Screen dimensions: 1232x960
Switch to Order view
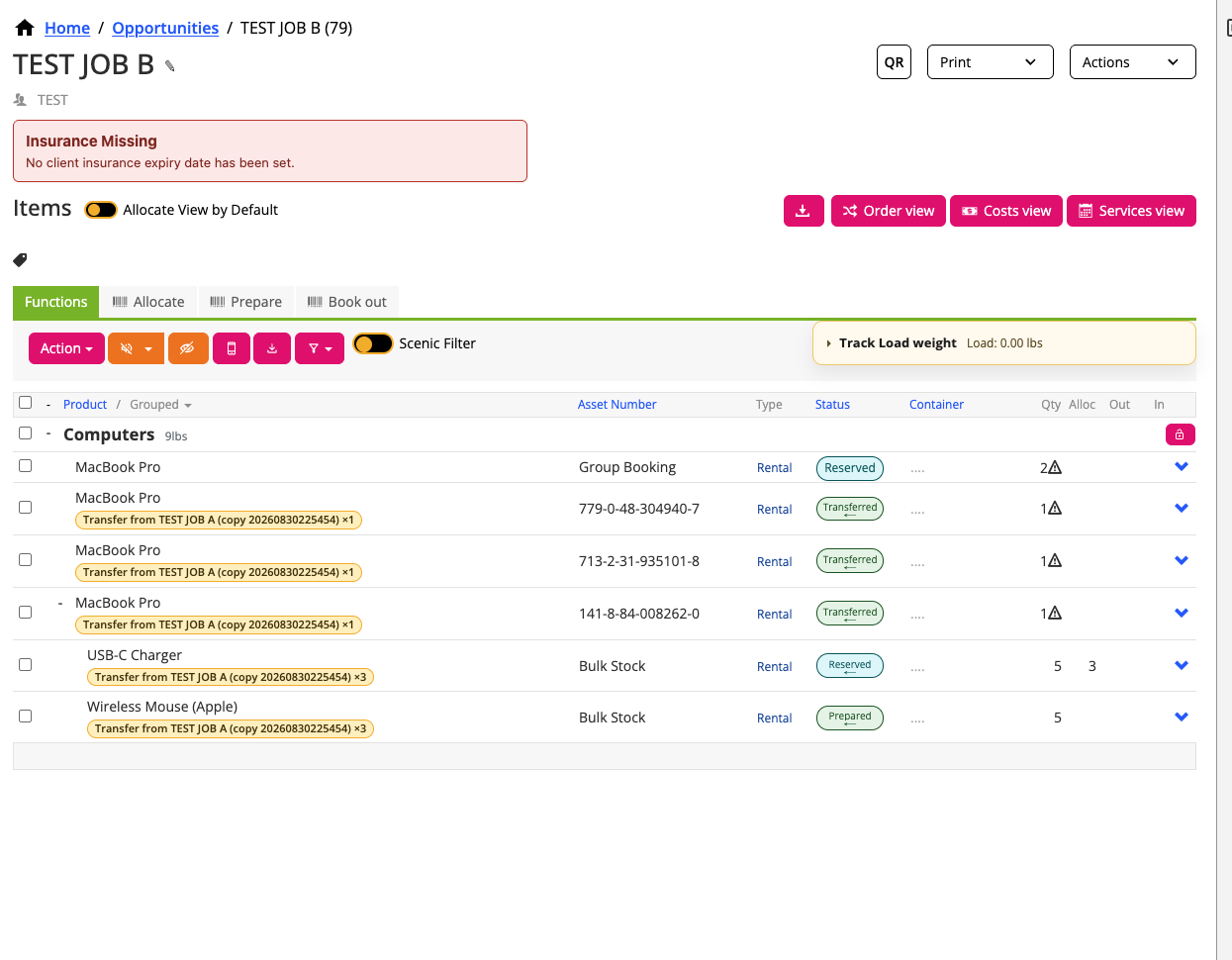click(888, 211)
